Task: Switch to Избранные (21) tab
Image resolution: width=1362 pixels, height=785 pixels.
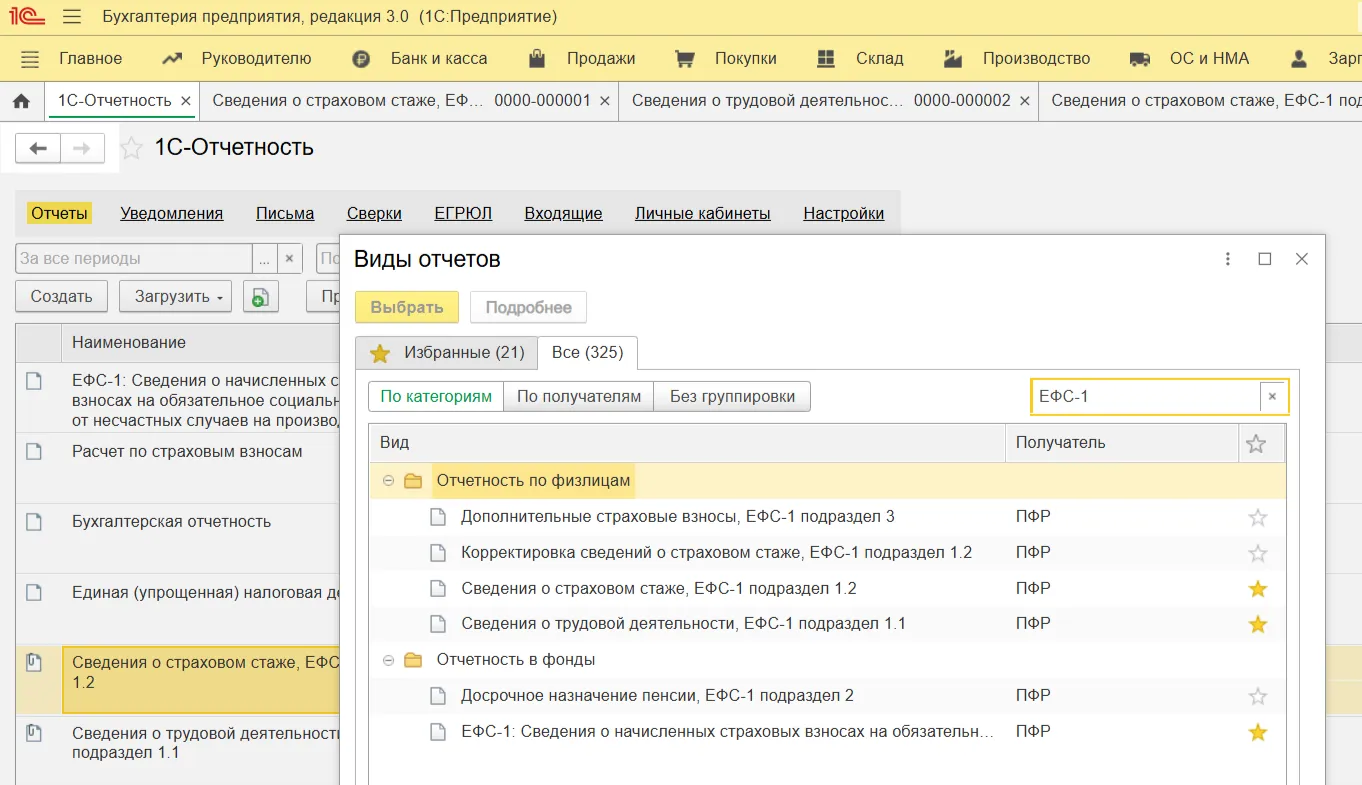Action: (447, 353)
